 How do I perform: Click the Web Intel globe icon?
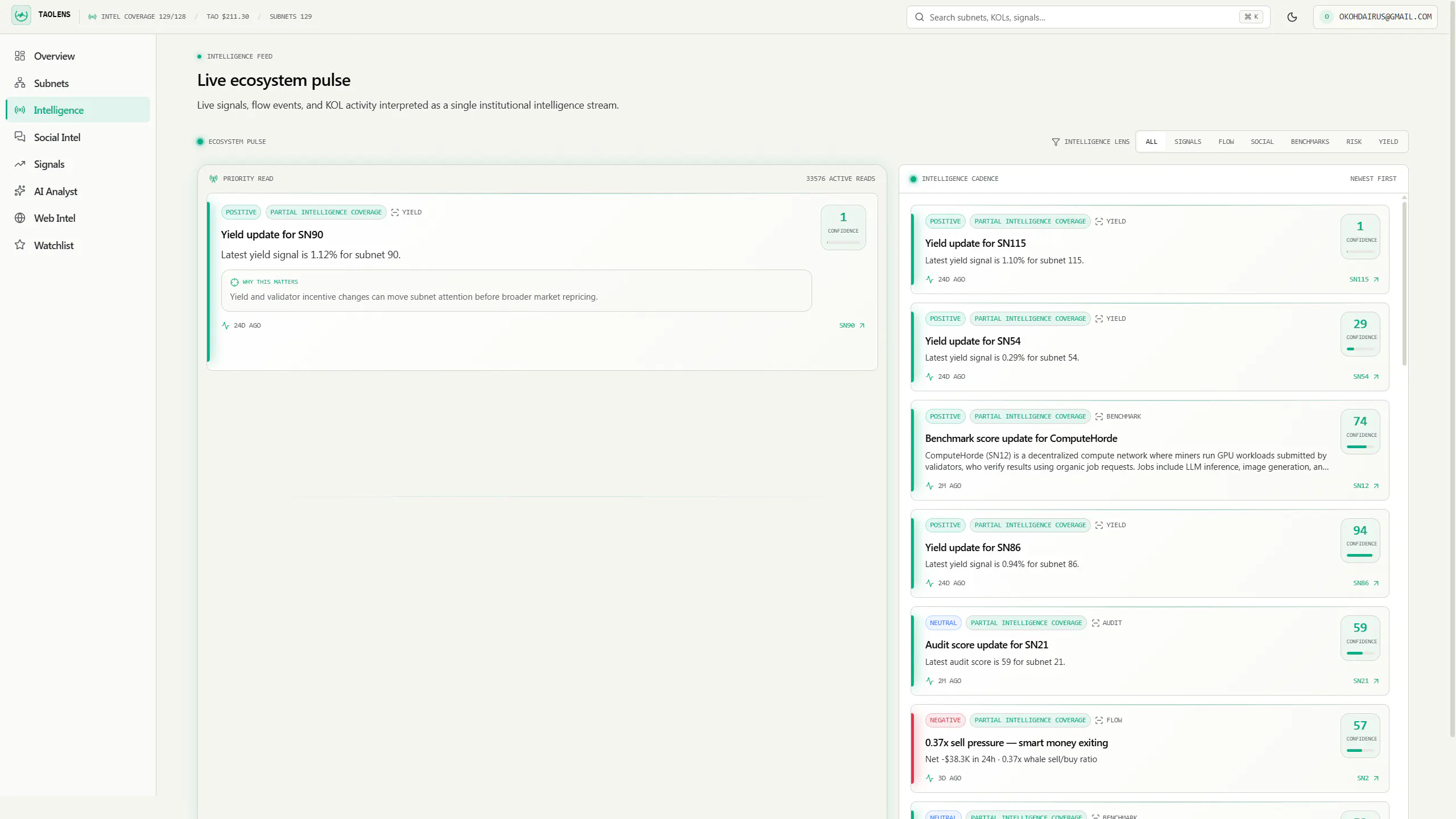(20, 218)
